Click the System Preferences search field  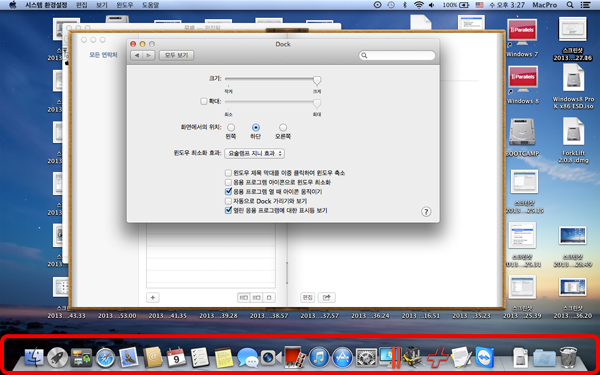(397, 55)
